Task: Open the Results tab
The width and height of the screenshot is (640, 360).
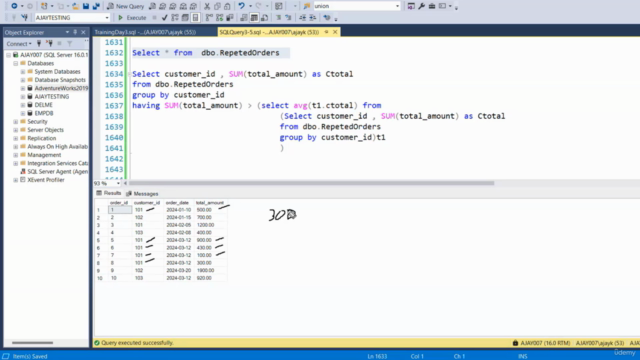Action: click(109, 193)
